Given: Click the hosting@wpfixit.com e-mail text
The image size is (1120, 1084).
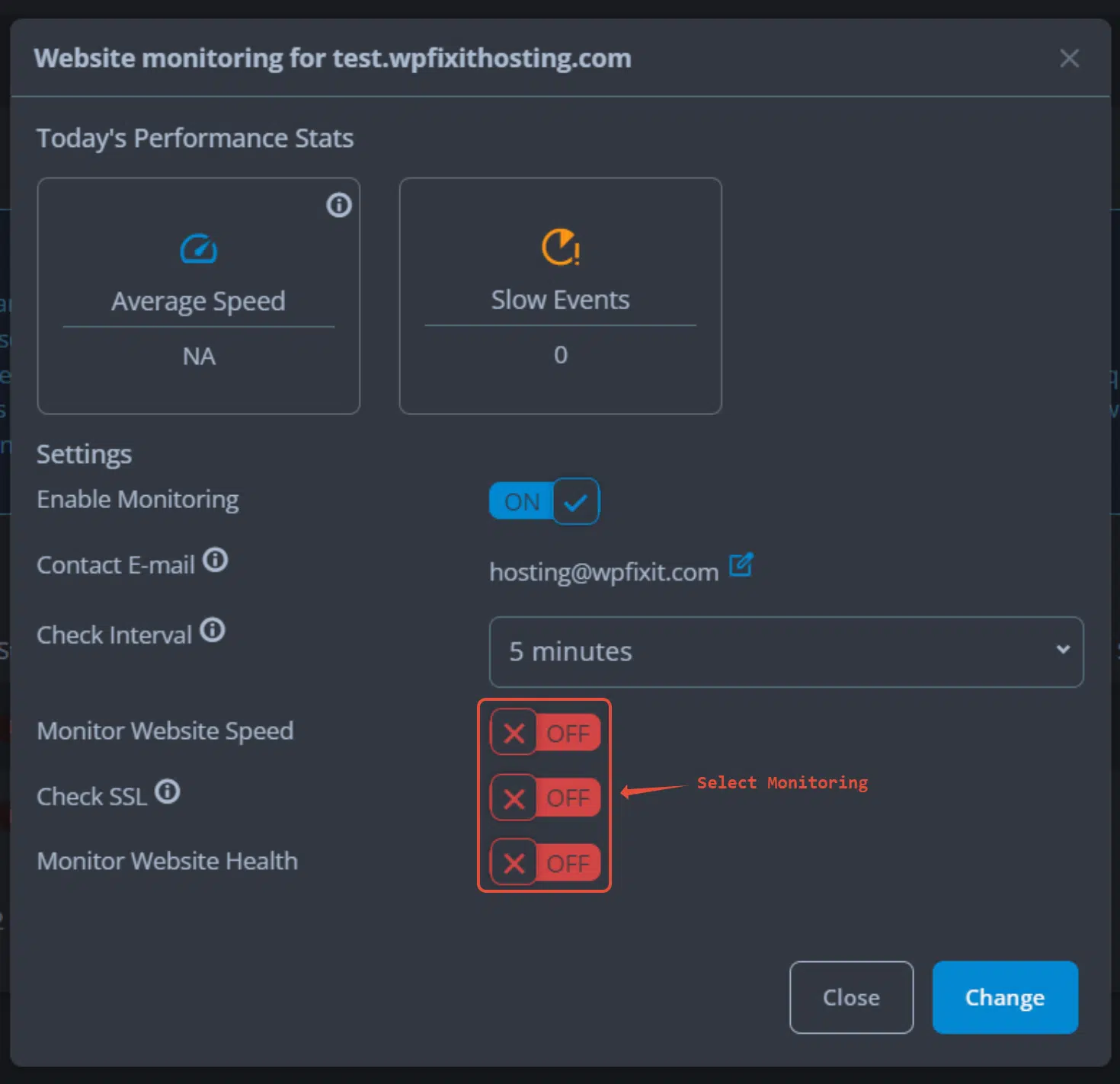Looking at the screenshot, I should click(603, 572).
